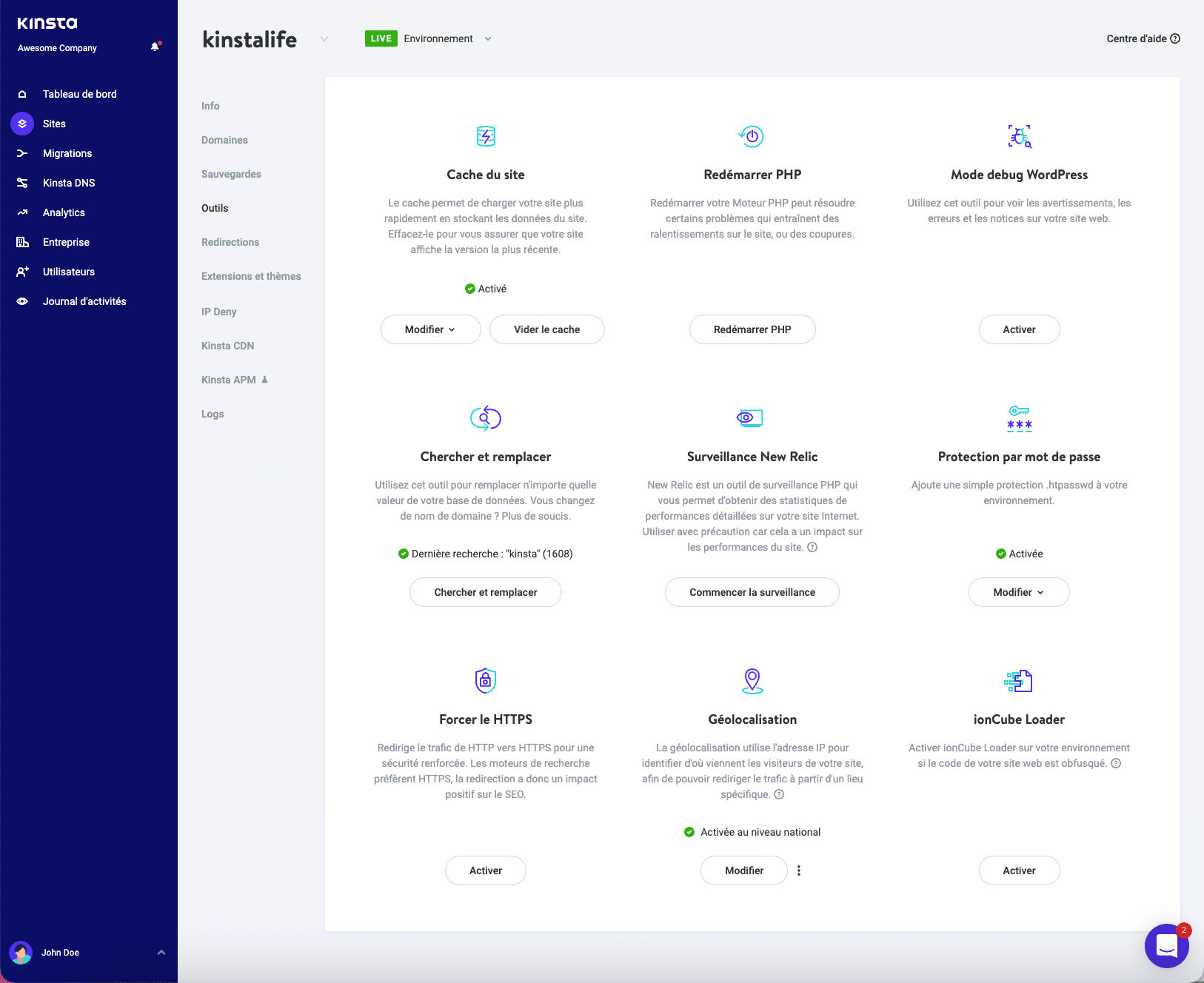Switch to the Sauvegardes tab

click(x=230, y=174)
